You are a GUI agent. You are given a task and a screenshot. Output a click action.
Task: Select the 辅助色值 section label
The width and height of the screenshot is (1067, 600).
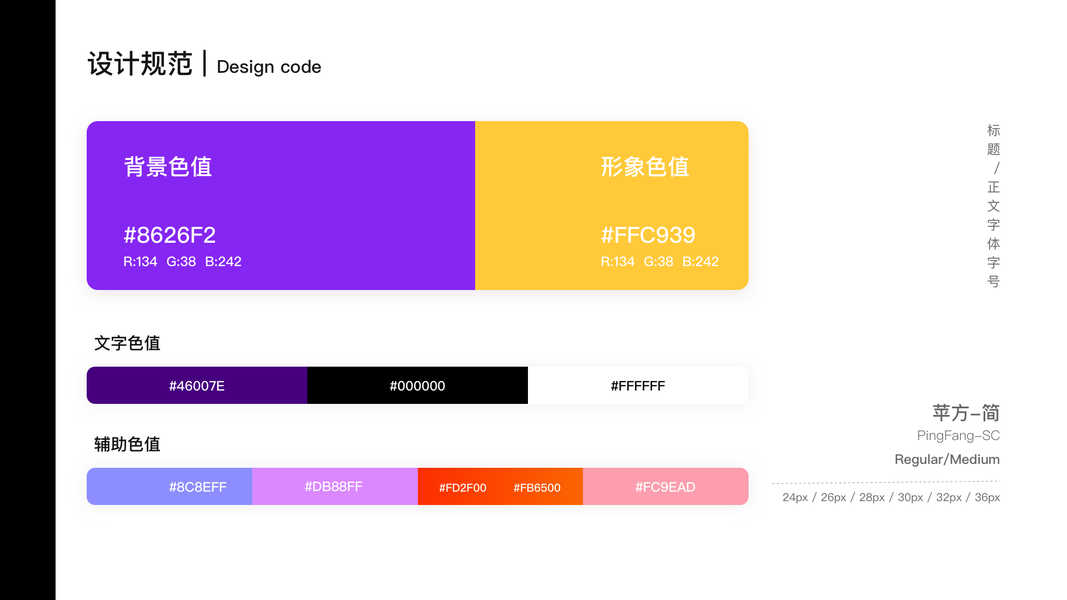[x=127, y=444]
